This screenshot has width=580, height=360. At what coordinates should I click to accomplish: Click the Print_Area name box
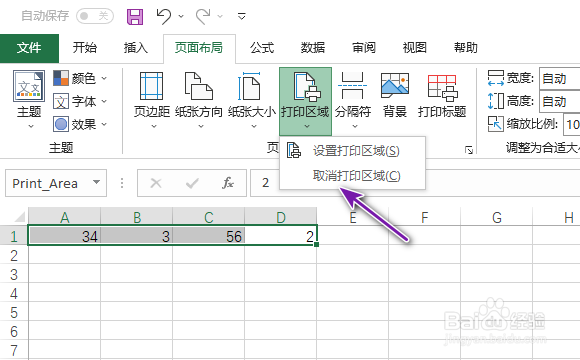[56, 183]
